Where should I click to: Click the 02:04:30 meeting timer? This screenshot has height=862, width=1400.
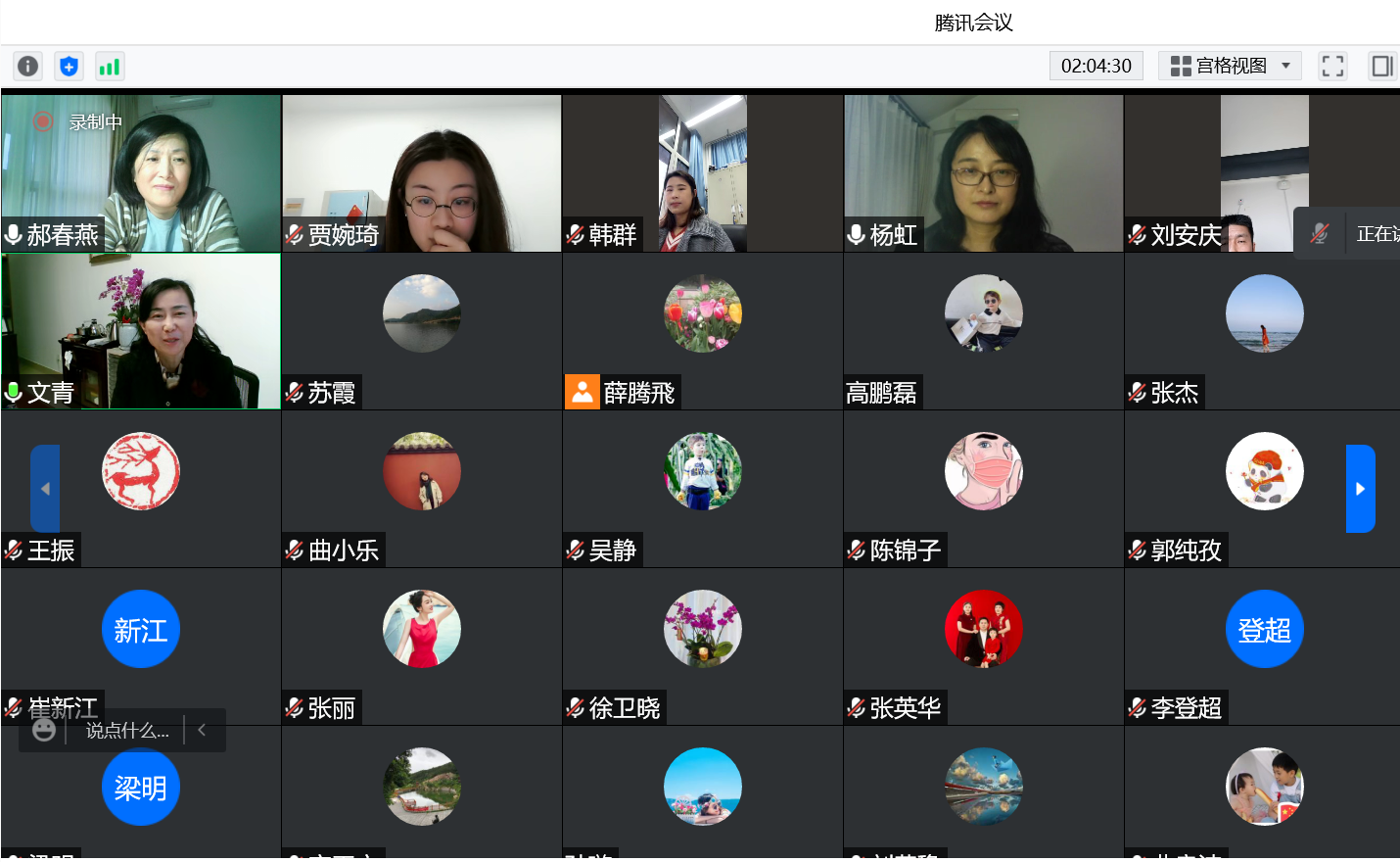click(1096, 66)
